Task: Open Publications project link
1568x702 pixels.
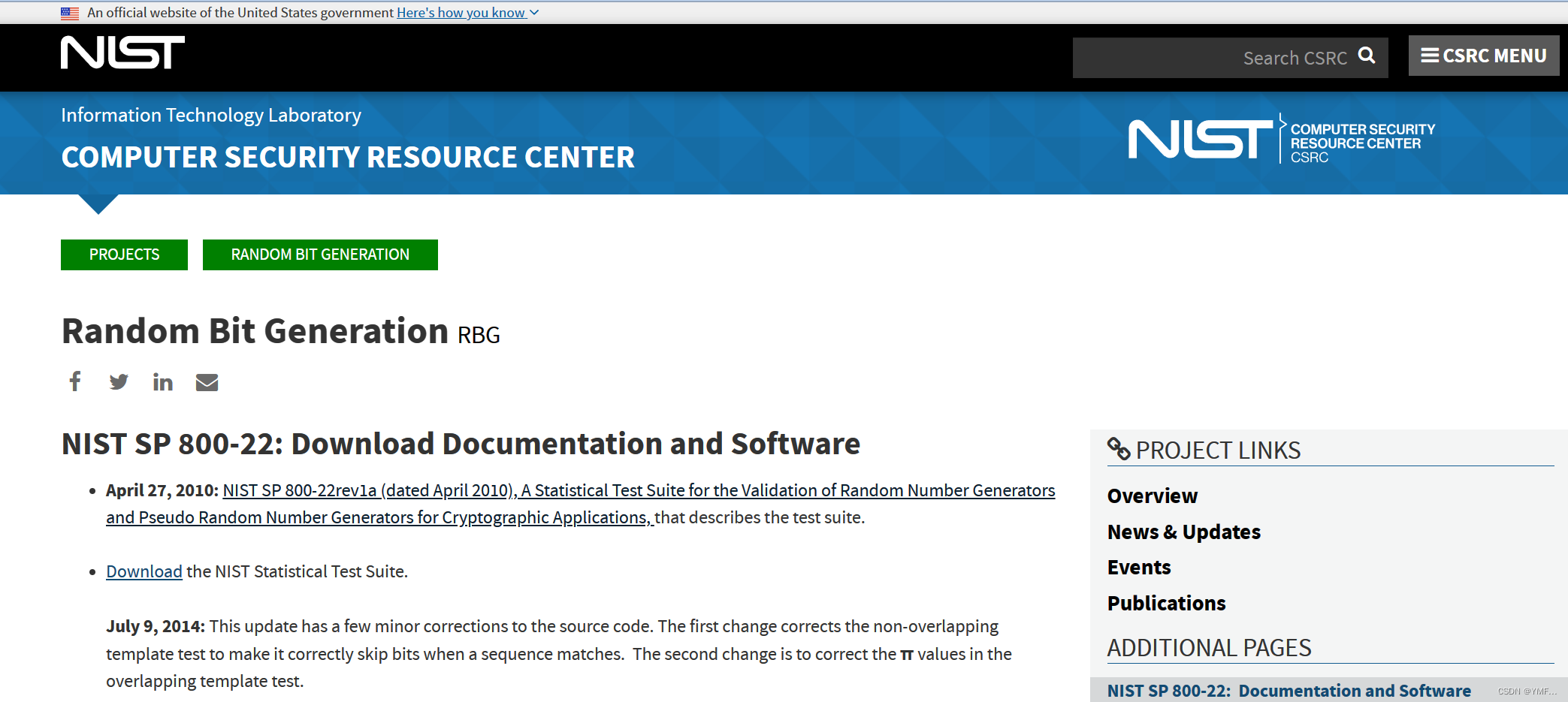Action: click(x=1167, y=604)
